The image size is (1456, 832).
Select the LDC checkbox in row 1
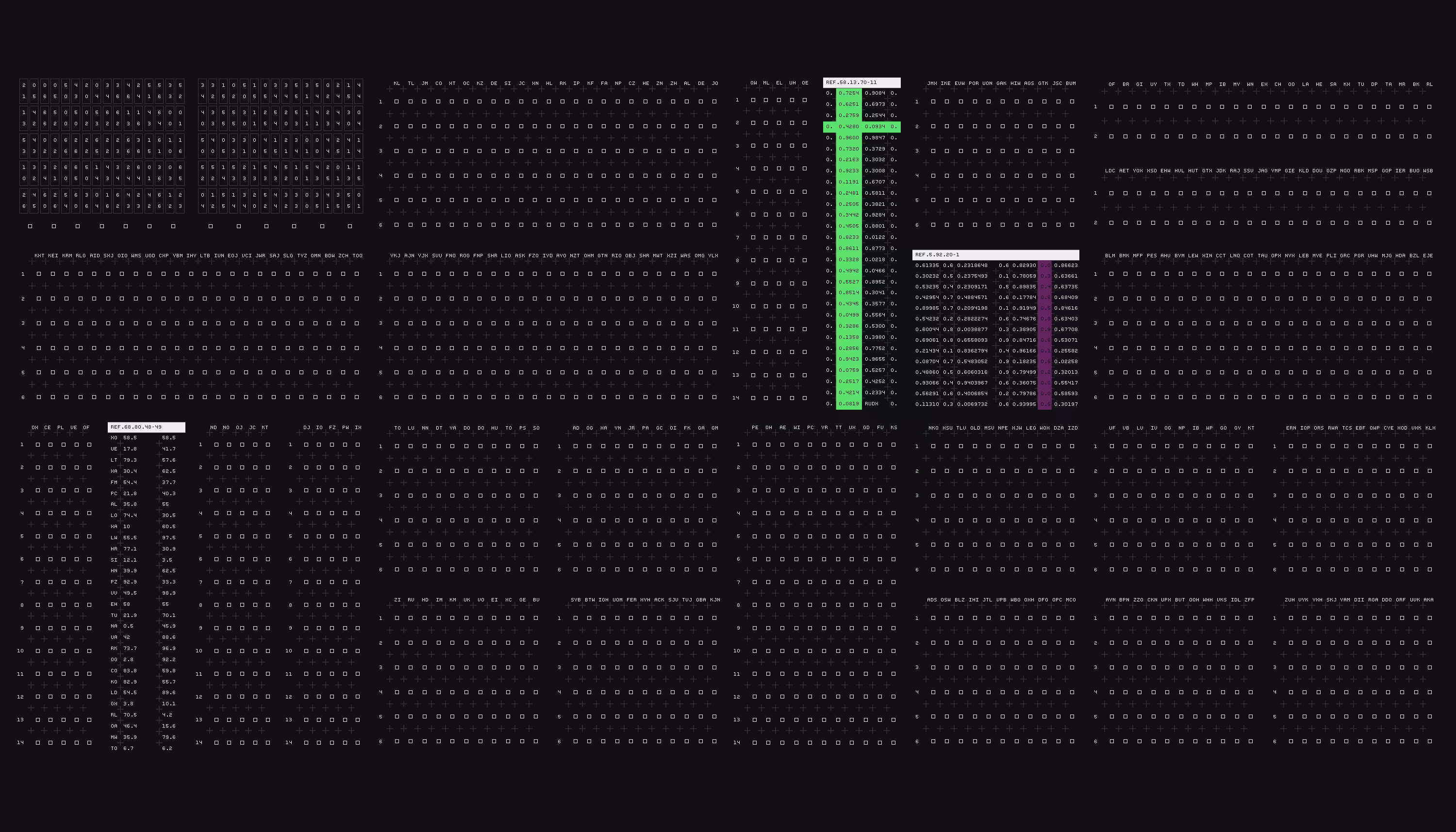[x=1111, y=193]
